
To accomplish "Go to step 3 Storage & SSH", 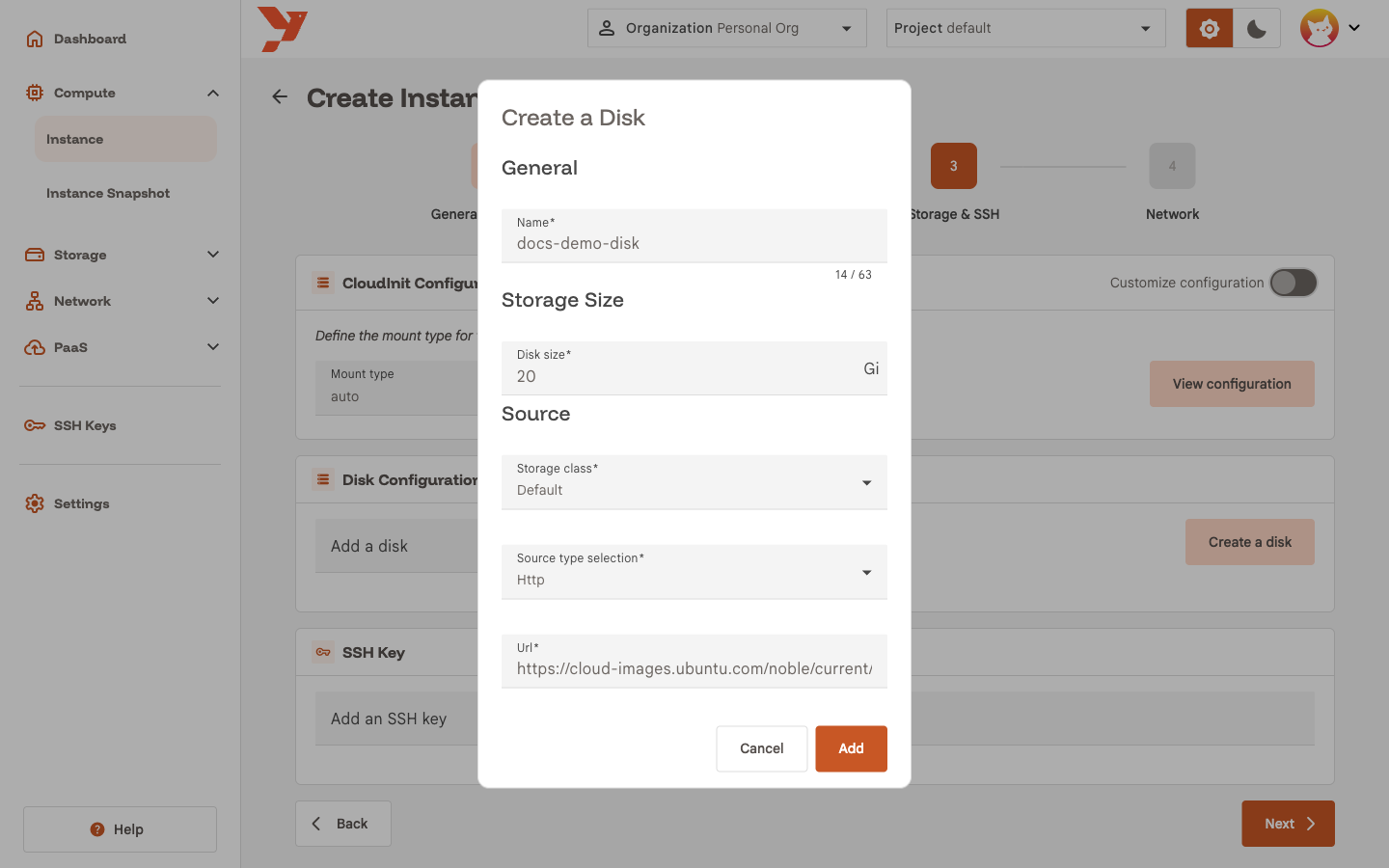I will coord(954,166).
